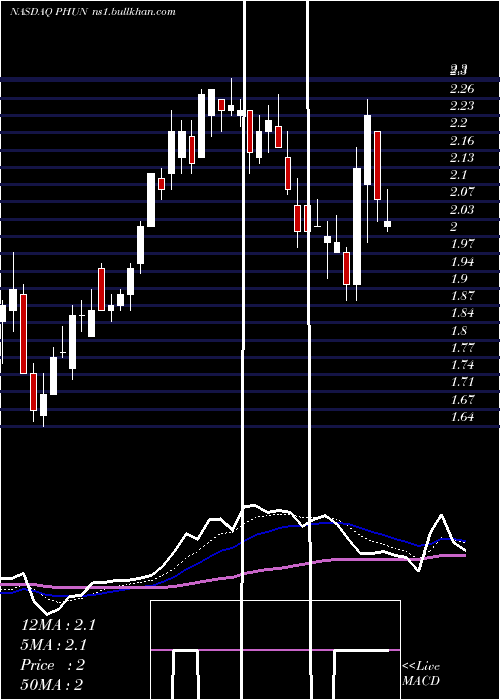Image resolution: width=500 pixels, height=700 pixels.
Task: Click the 1.64 price axis label
Action: click(462, 417)
